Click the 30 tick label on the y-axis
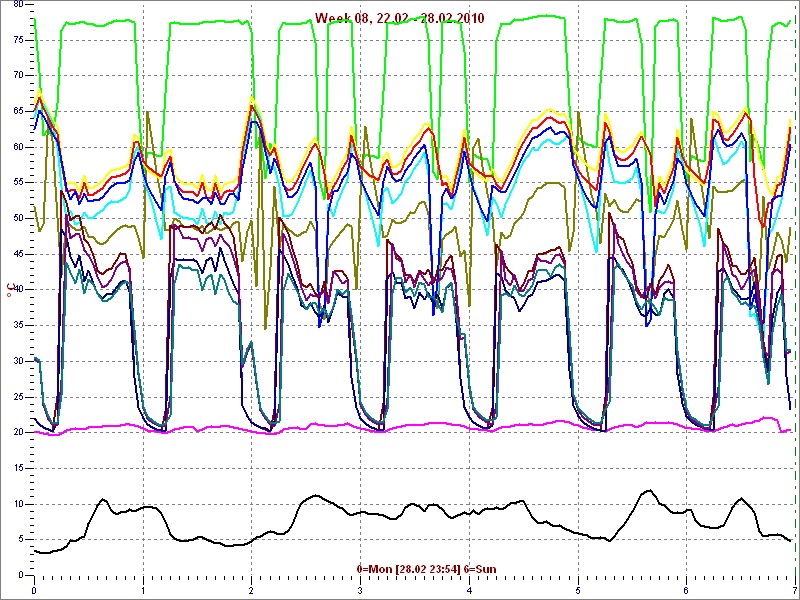The height and width of the screenshot is (600, 800). tap(16, 361)
